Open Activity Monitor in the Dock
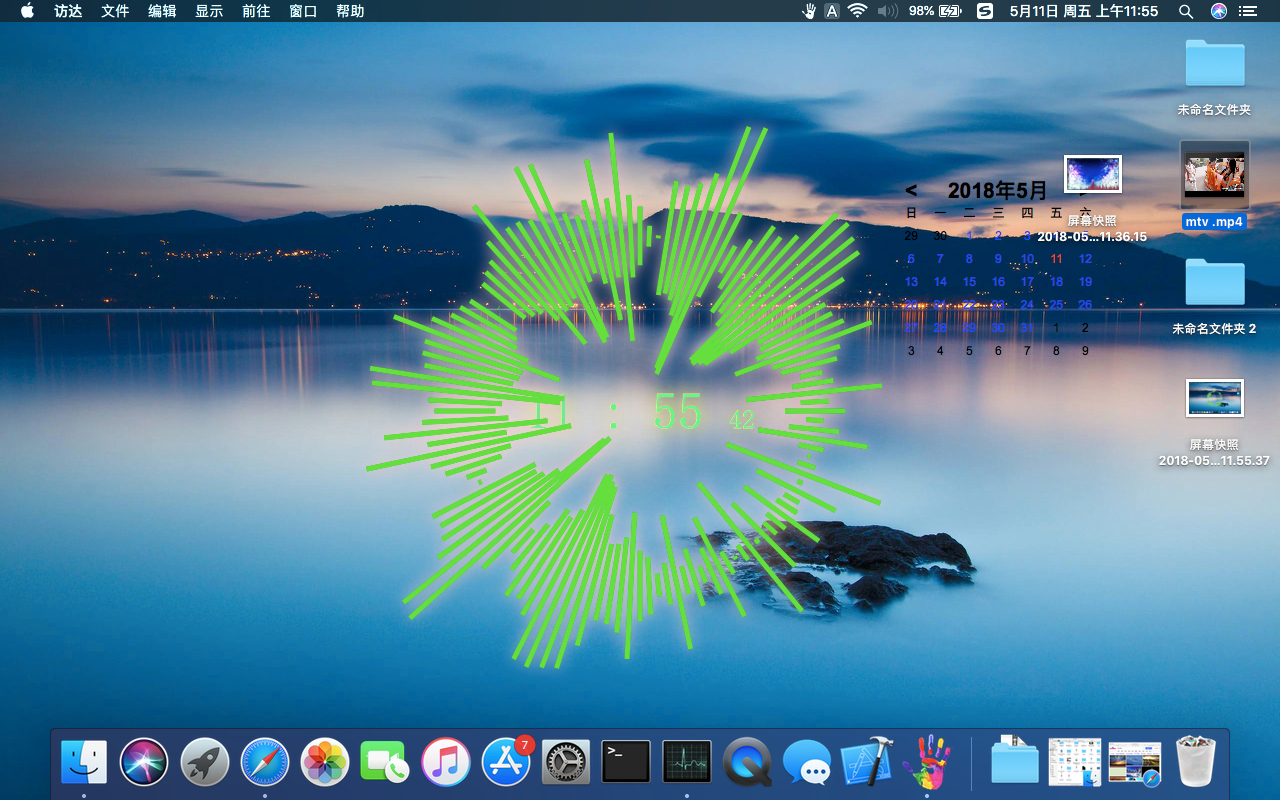 687,763
